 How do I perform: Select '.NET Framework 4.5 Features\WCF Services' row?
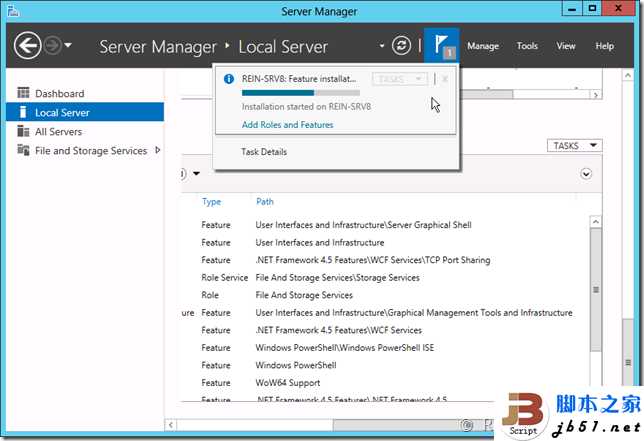(x=385, y=330)
